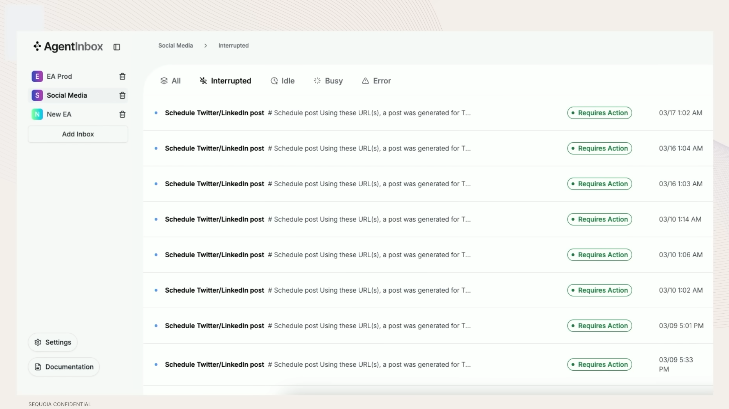The width and height of the screenshot is (729, 409).
Task: Open the 03/10 1:14 AM scheduled post
Action: (x=428, y=219)
